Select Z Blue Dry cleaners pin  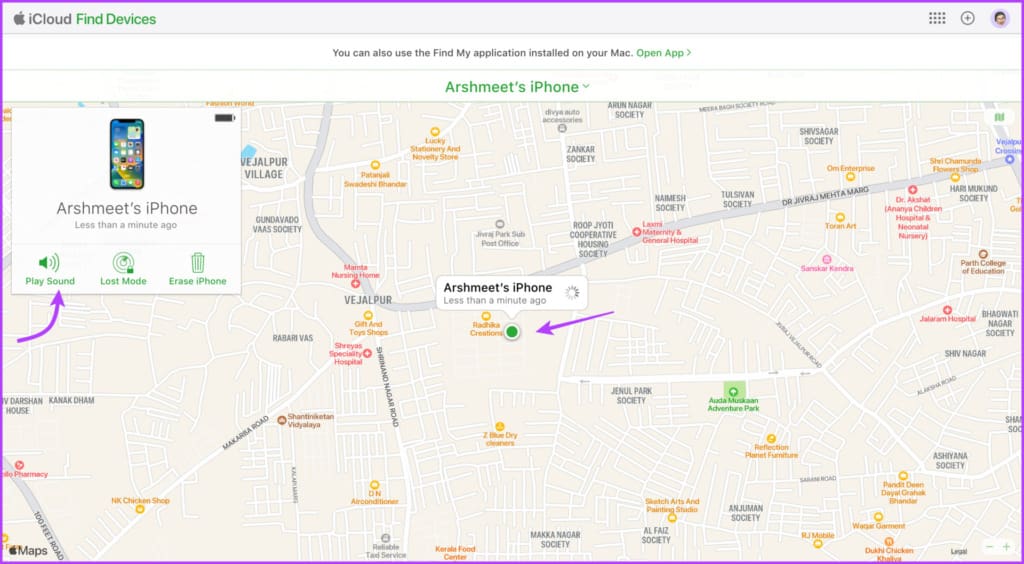click(500, 427)
